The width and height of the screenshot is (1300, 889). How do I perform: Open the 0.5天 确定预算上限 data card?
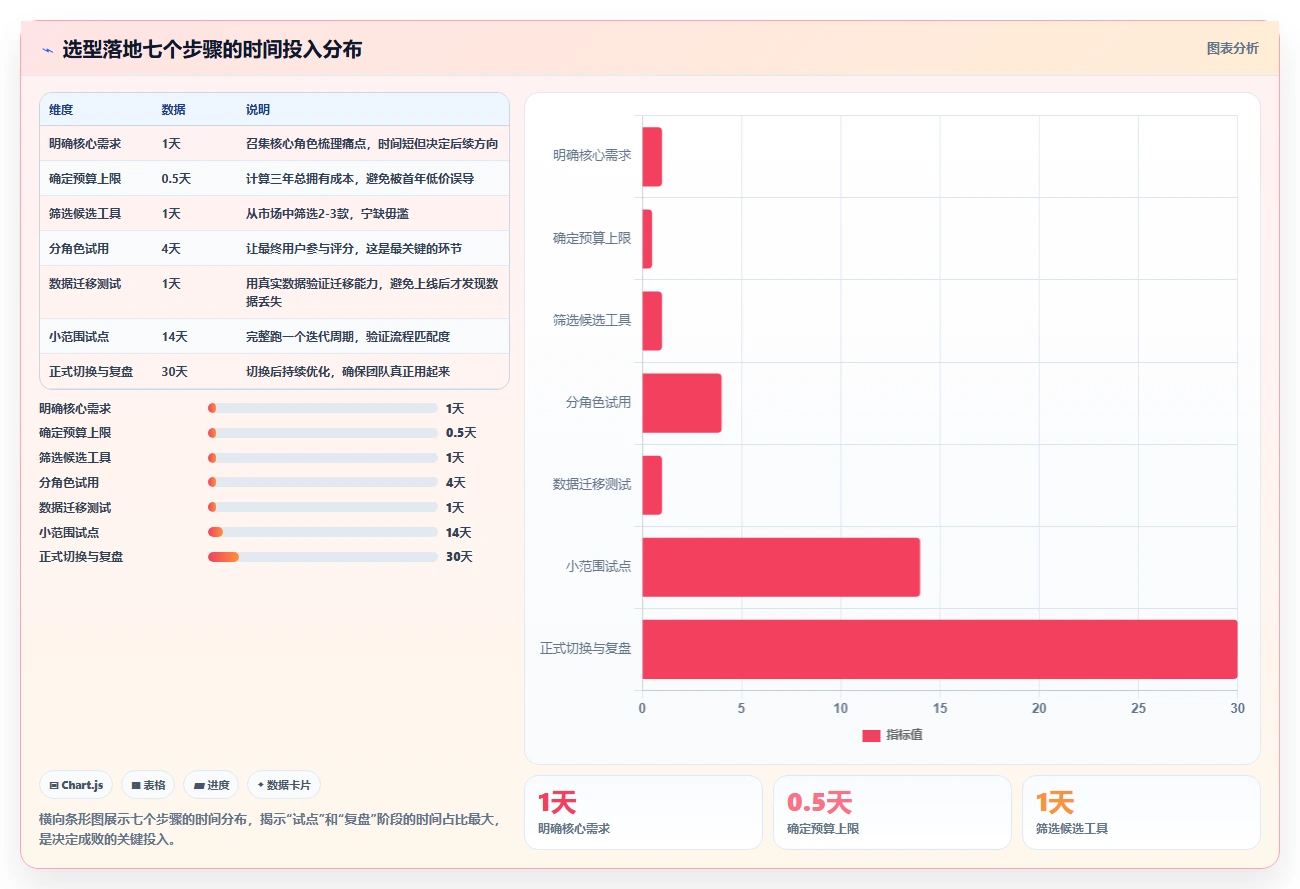[x=892, y=812]
